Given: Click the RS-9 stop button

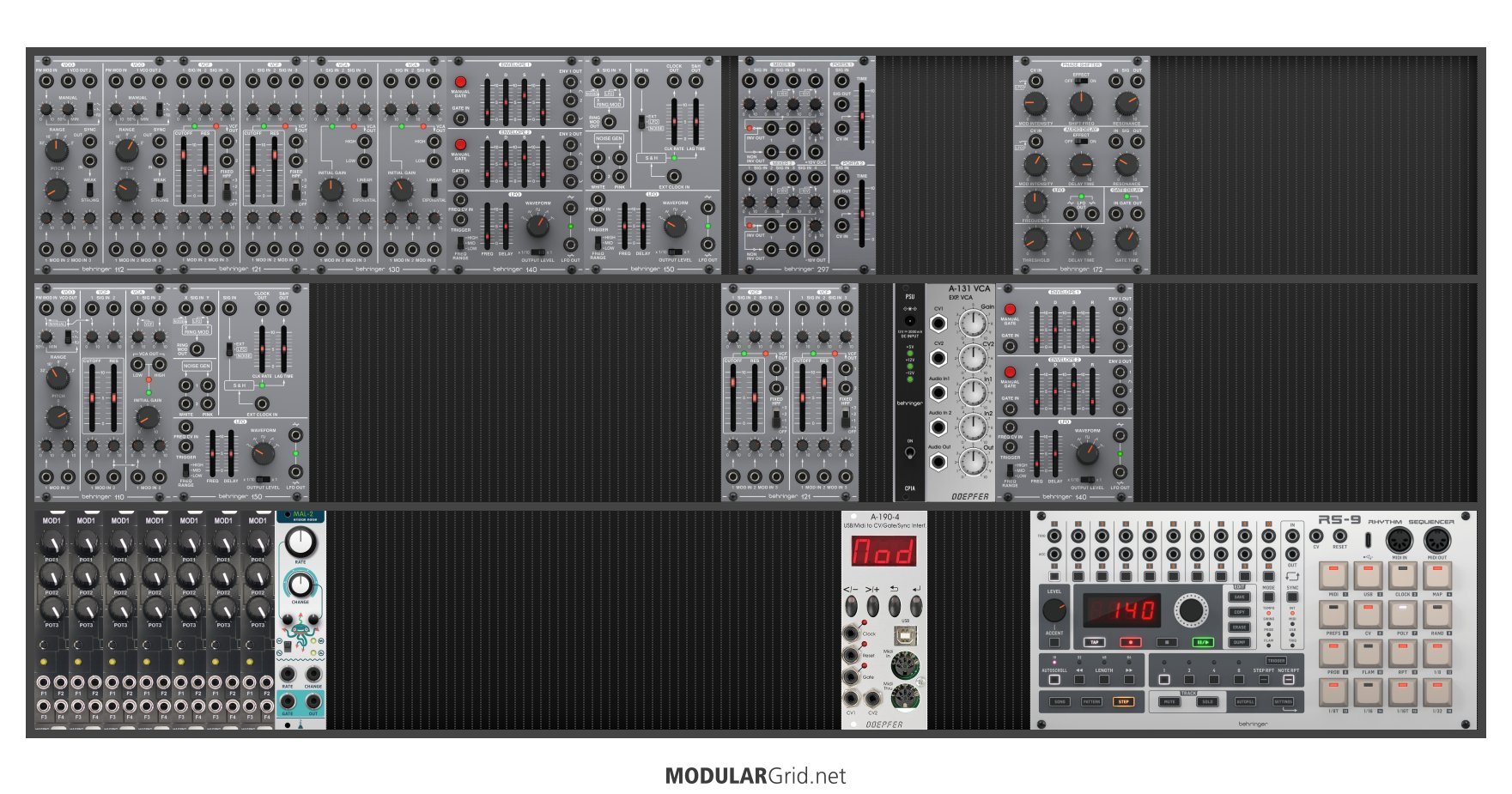Looking at the screenshot, I should pos(1167,642).
